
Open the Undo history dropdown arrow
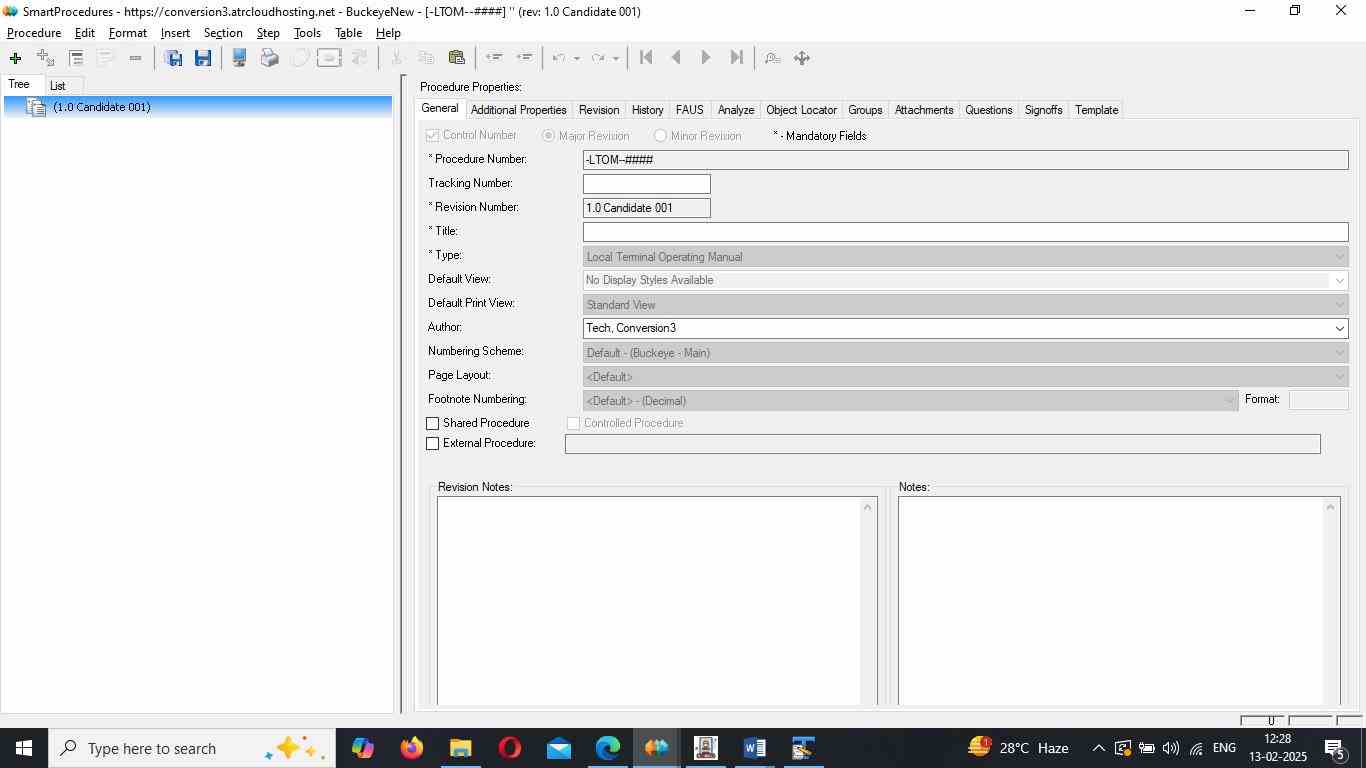(x=577, y=58)
